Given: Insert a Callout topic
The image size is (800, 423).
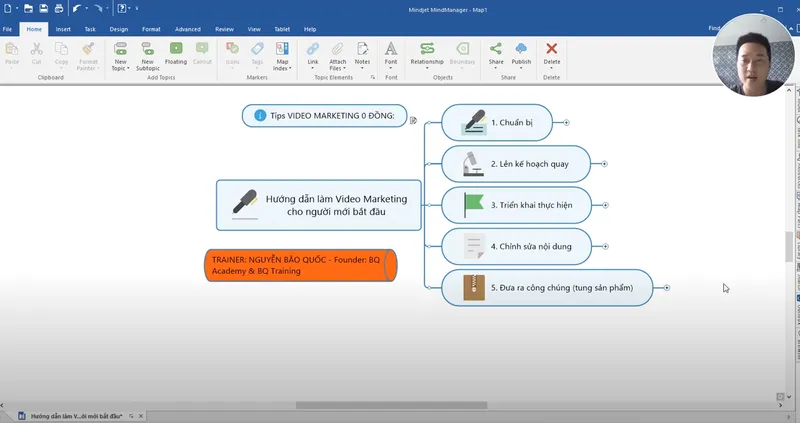Looking at the screenshot, I should (202, 54).
